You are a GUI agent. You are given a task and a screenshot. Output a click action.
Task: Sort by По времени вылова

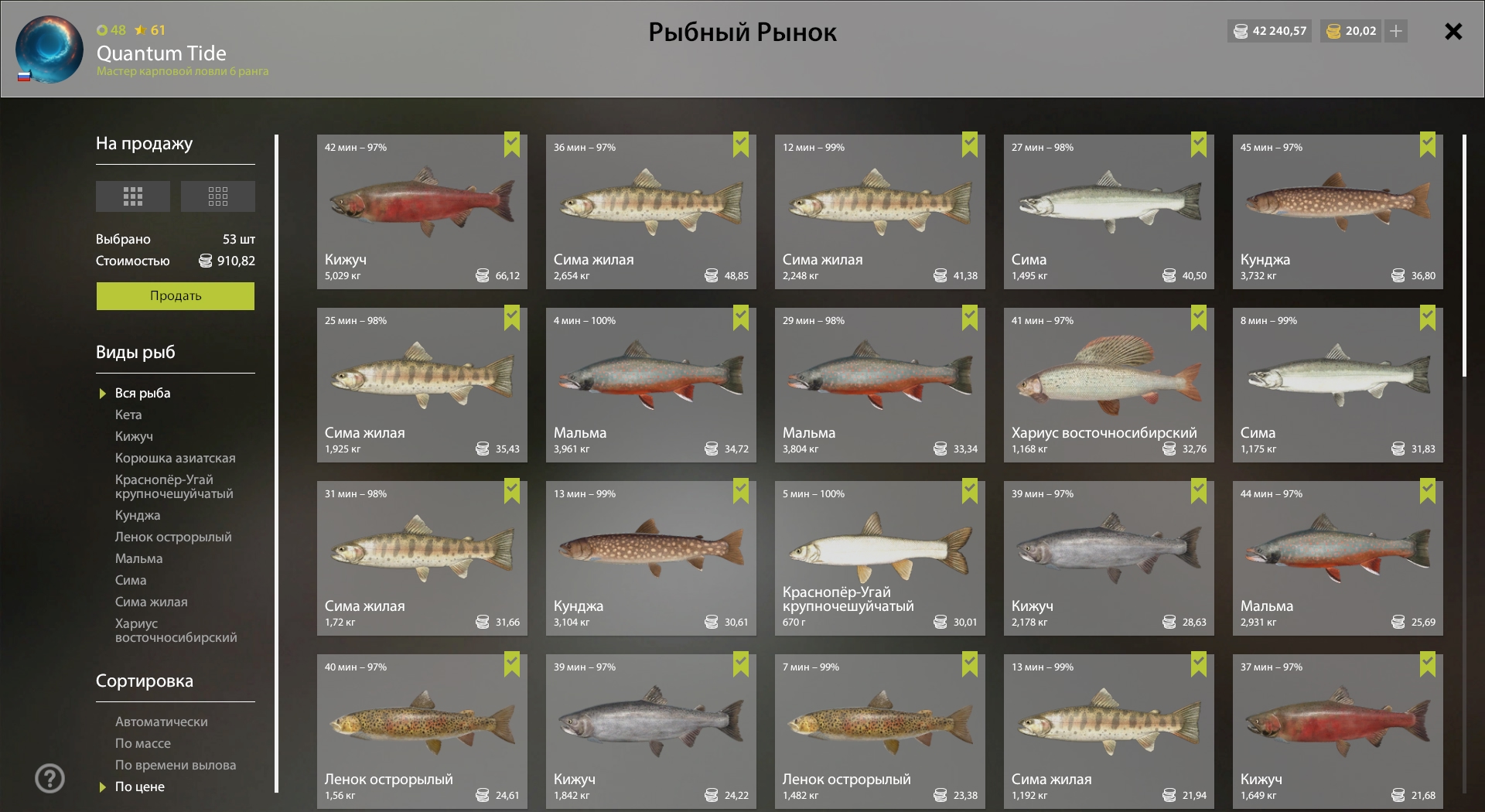tap(176, 765)
